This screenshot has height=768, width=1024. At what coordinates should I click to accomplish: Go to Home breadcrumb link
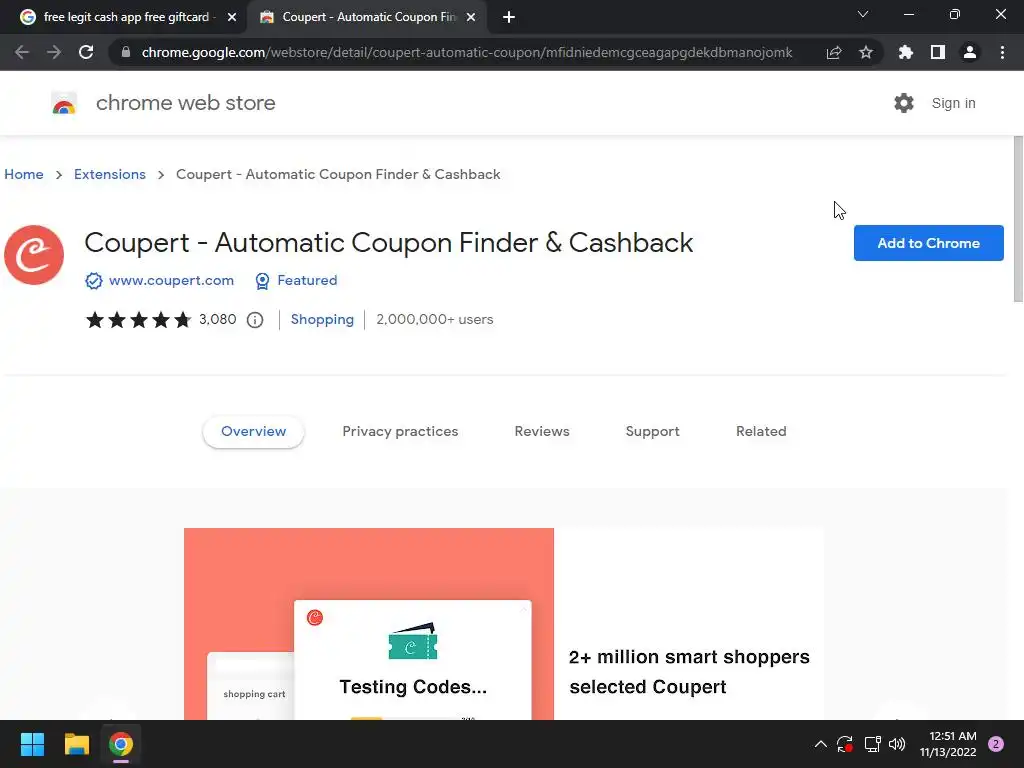pos(24,174)
